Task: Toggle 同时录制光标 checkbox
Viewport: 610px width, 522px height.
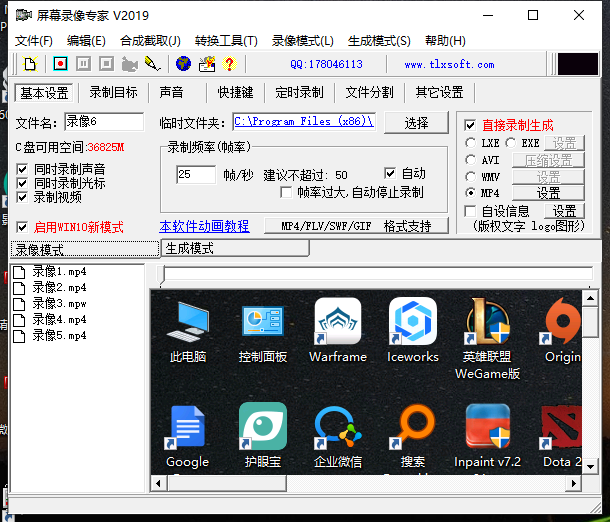Action: point(22,183)
